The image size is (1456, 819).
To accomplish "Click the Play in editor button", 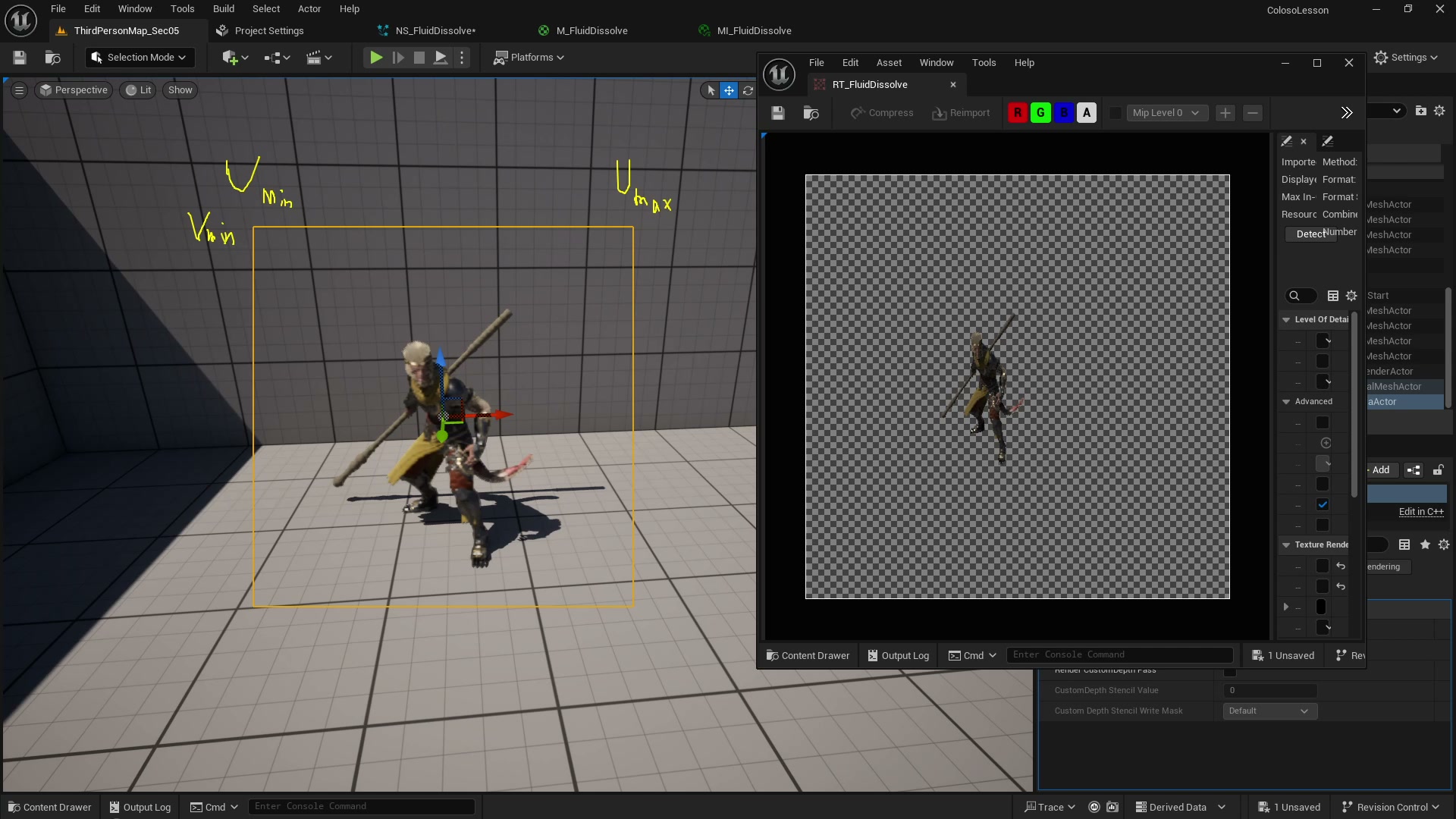I will [x=375, y=58].
